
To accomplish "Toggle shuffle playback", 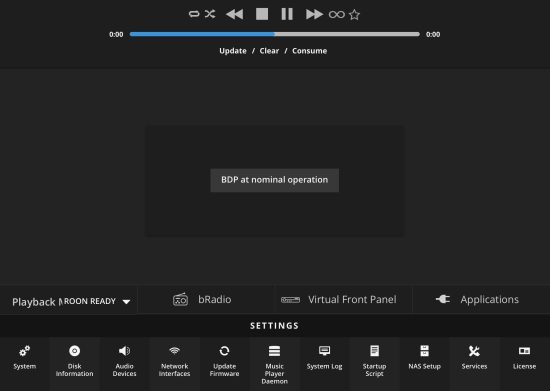I will (x=210, y=14).
